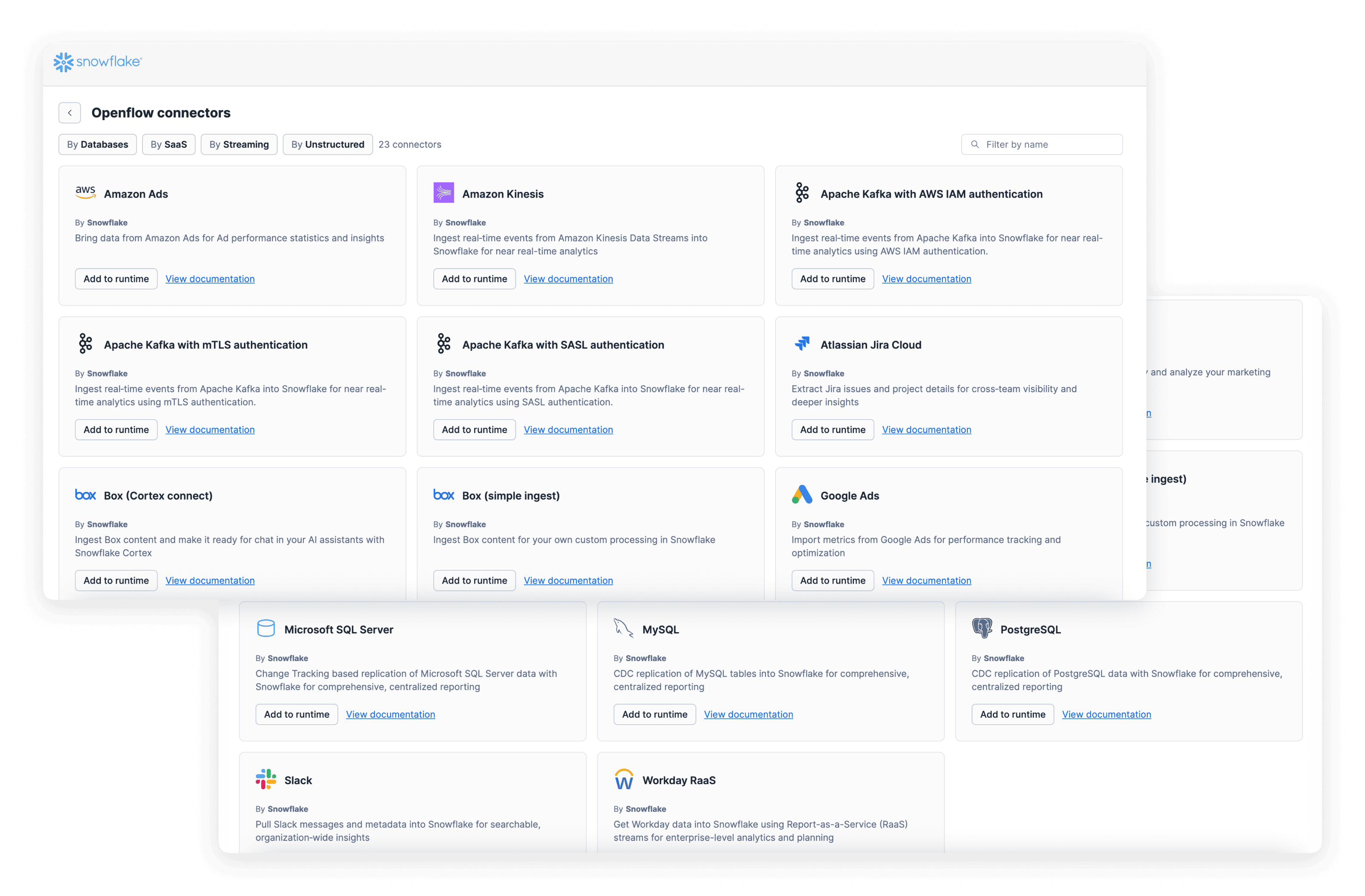Select the Slack connector icon
The image size is (1365, 896).
point(266,779)
